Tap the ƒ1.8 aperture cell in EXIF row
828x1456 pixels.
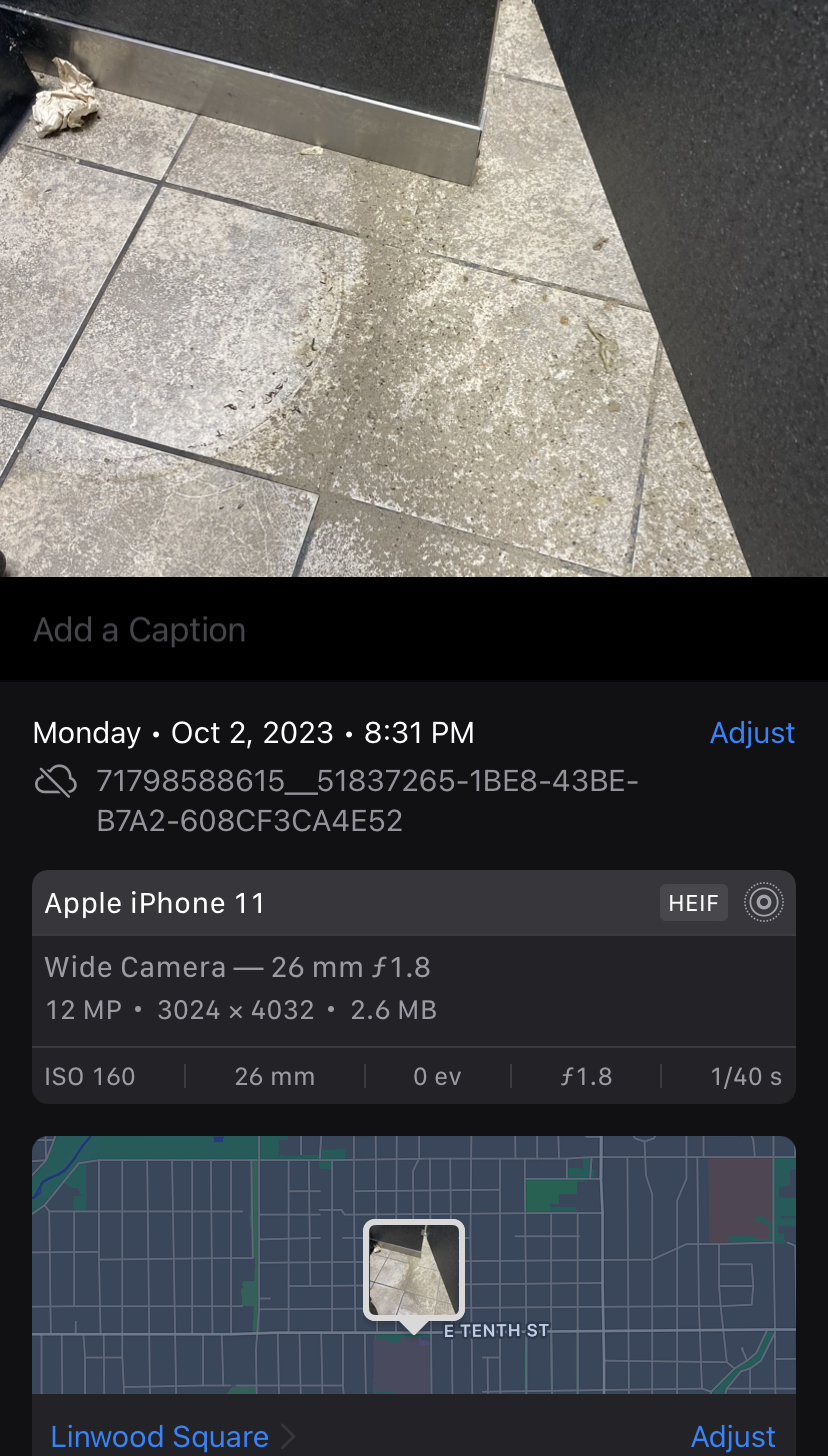(x=586, y=1077)
